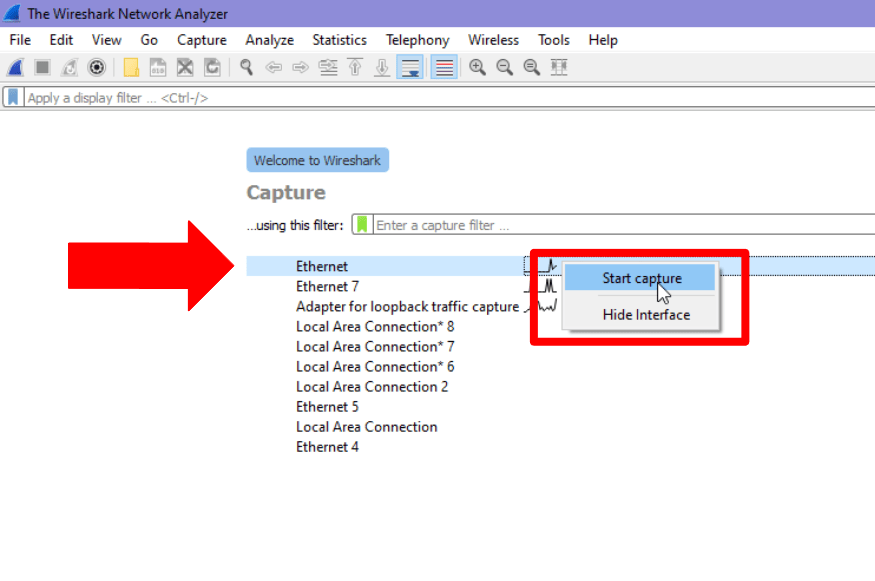Open the Tools menu
Image resolution: width=875 pixels, height=581 pixels.
point(554,40)
